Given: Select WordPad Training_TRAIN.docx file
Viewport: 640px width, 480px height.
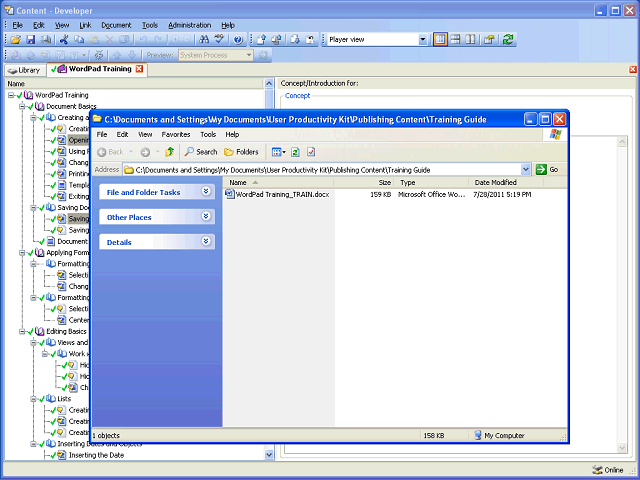Looking at the screenshot, I should (x=278, y=194).
